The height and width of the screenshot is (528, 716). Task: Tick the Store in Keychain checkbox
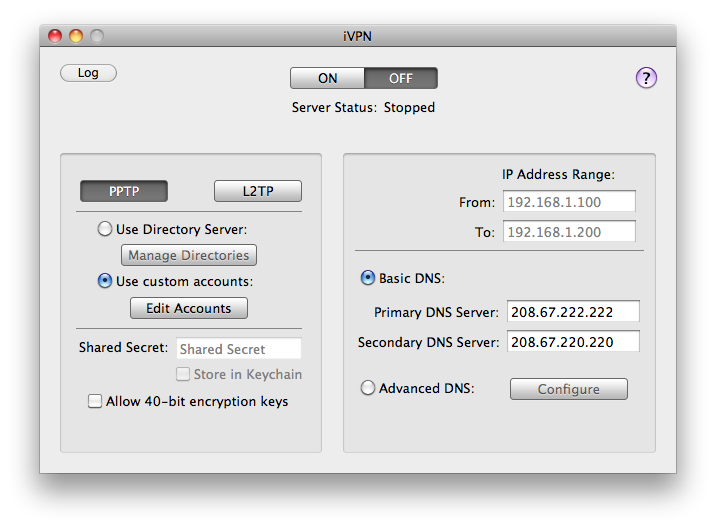[183, 374]
